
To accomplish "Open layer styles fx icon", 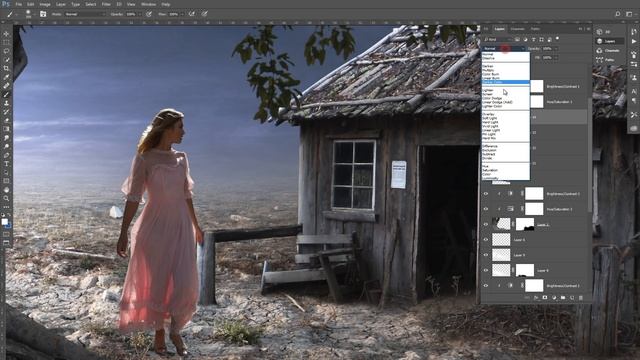I will (536, 298).
